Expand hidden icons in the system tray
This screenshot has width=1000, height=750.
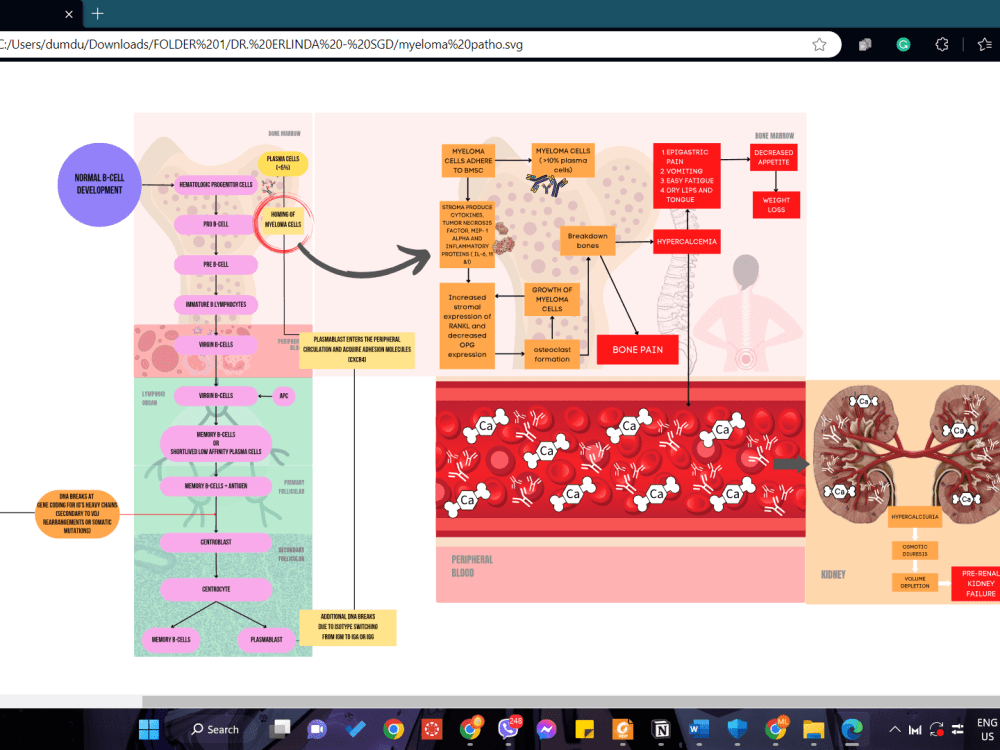pyautogui.click(x=893, y=728)
